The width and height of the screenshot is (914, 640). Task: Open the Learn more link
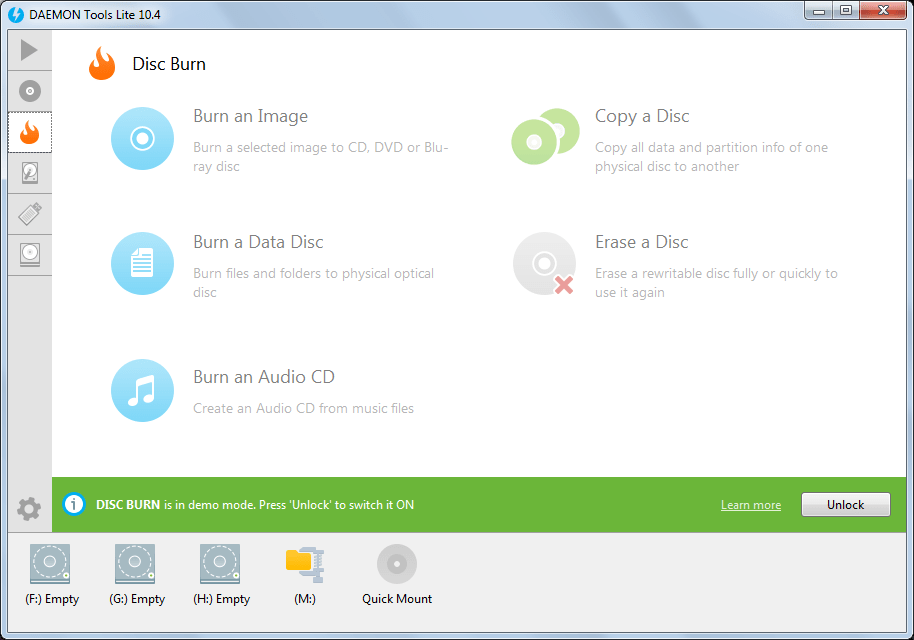[x=750, y=505]
